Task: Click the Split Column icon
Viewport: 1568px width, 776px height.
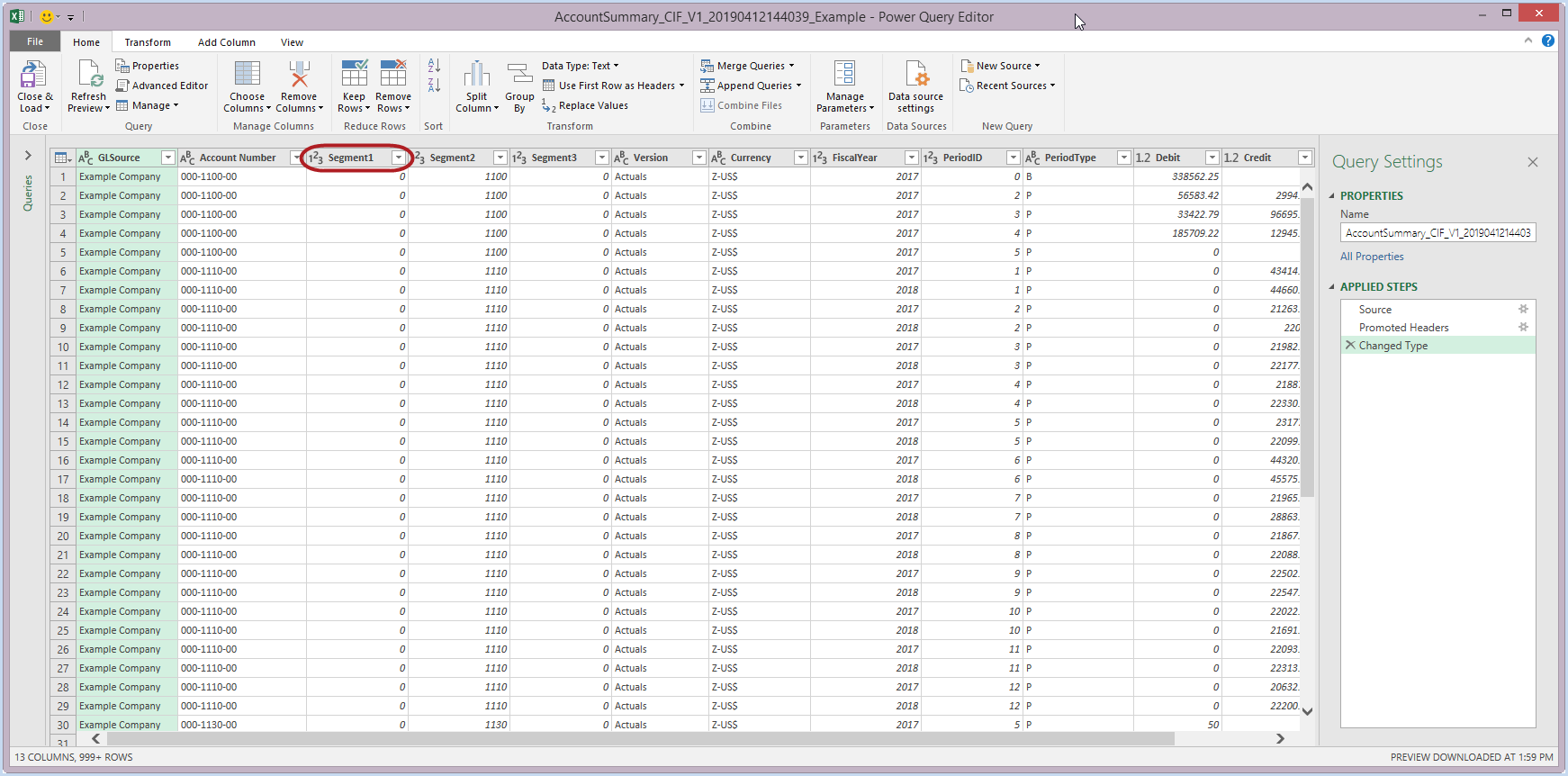Action: pos(476,74)
